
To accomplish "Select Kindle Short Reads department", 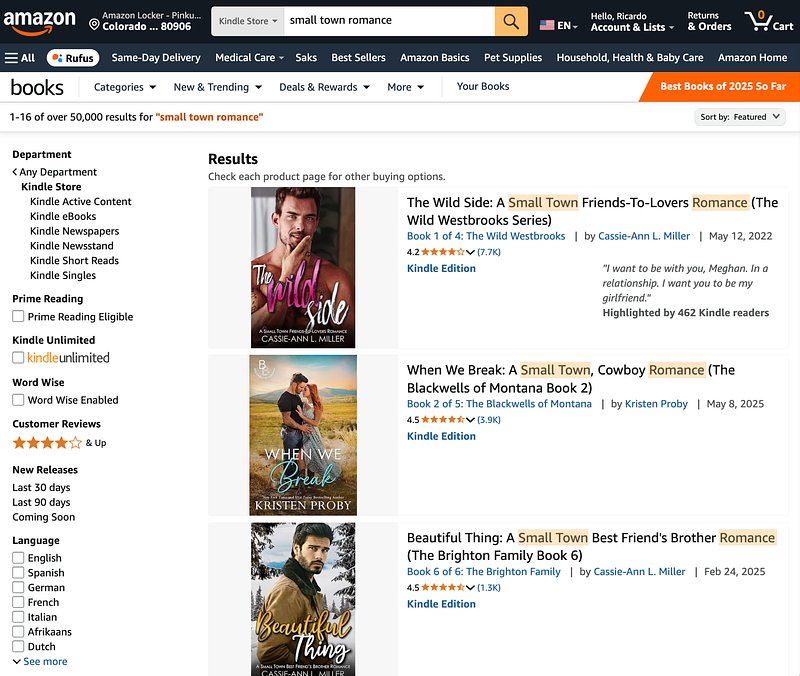I will (74, 260).
